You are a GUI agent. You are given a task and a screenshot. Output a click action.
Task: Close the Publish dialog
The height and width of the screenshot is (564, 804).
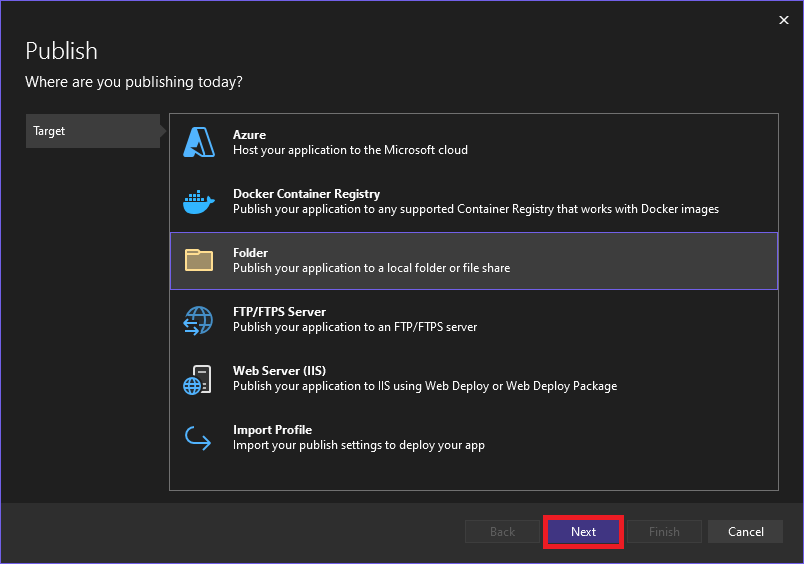[x=783, y=20]
